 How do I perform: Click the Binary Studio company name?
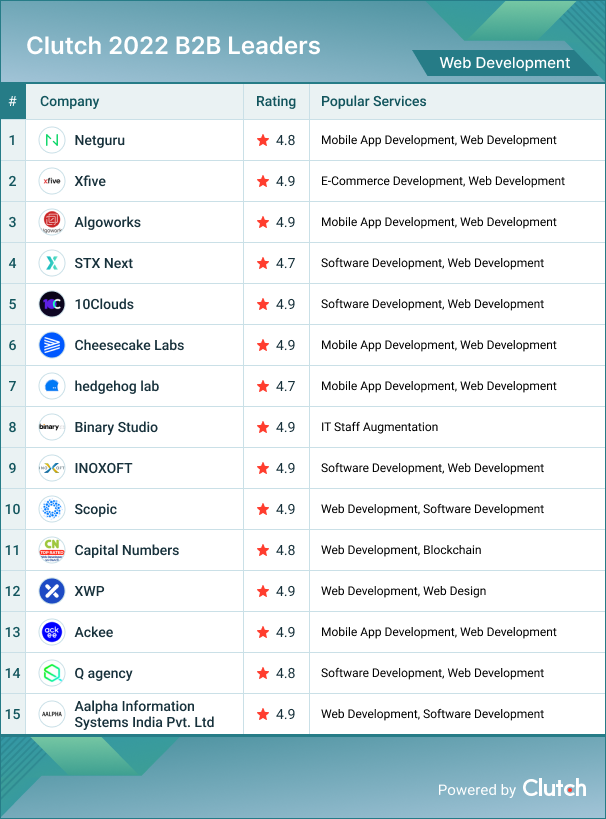pyautogui.click(x=116, y=427)
